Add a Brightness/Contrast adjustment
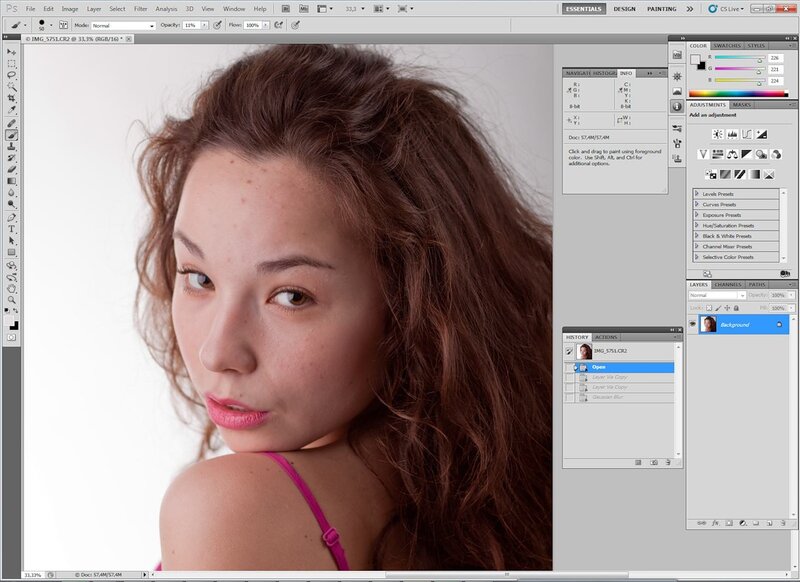The width and height of the screenshot is (800, 582). (717, 135)
